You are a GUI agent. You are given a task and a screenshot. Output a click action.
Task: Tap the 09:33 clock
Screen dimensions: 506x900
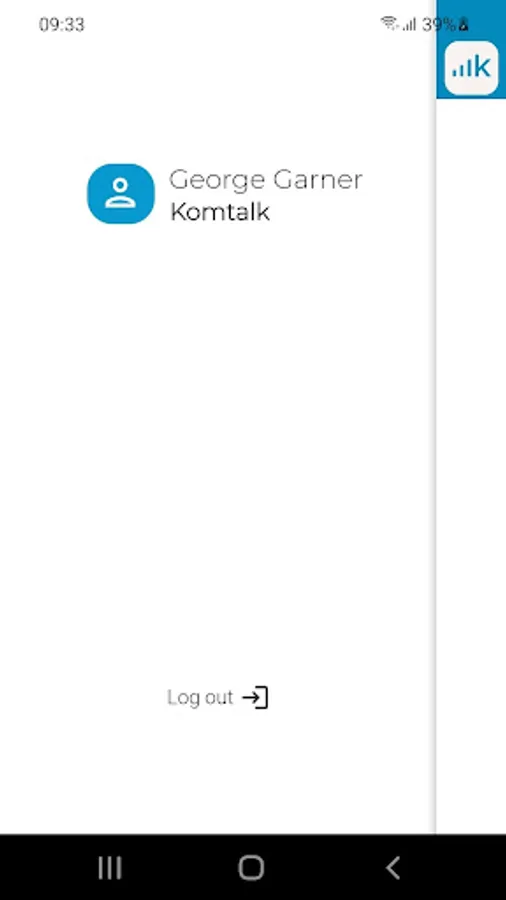(61, 25)
